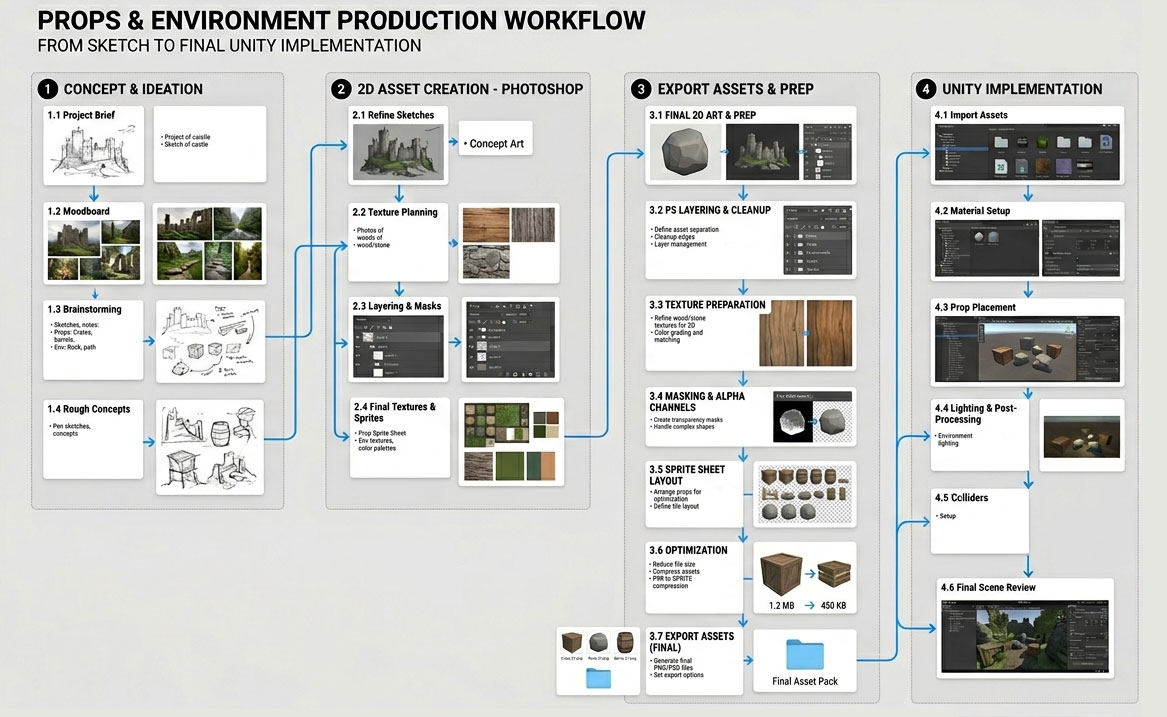
Task: Click the transparent-background rock in 3.4
Action: [834, 421]
